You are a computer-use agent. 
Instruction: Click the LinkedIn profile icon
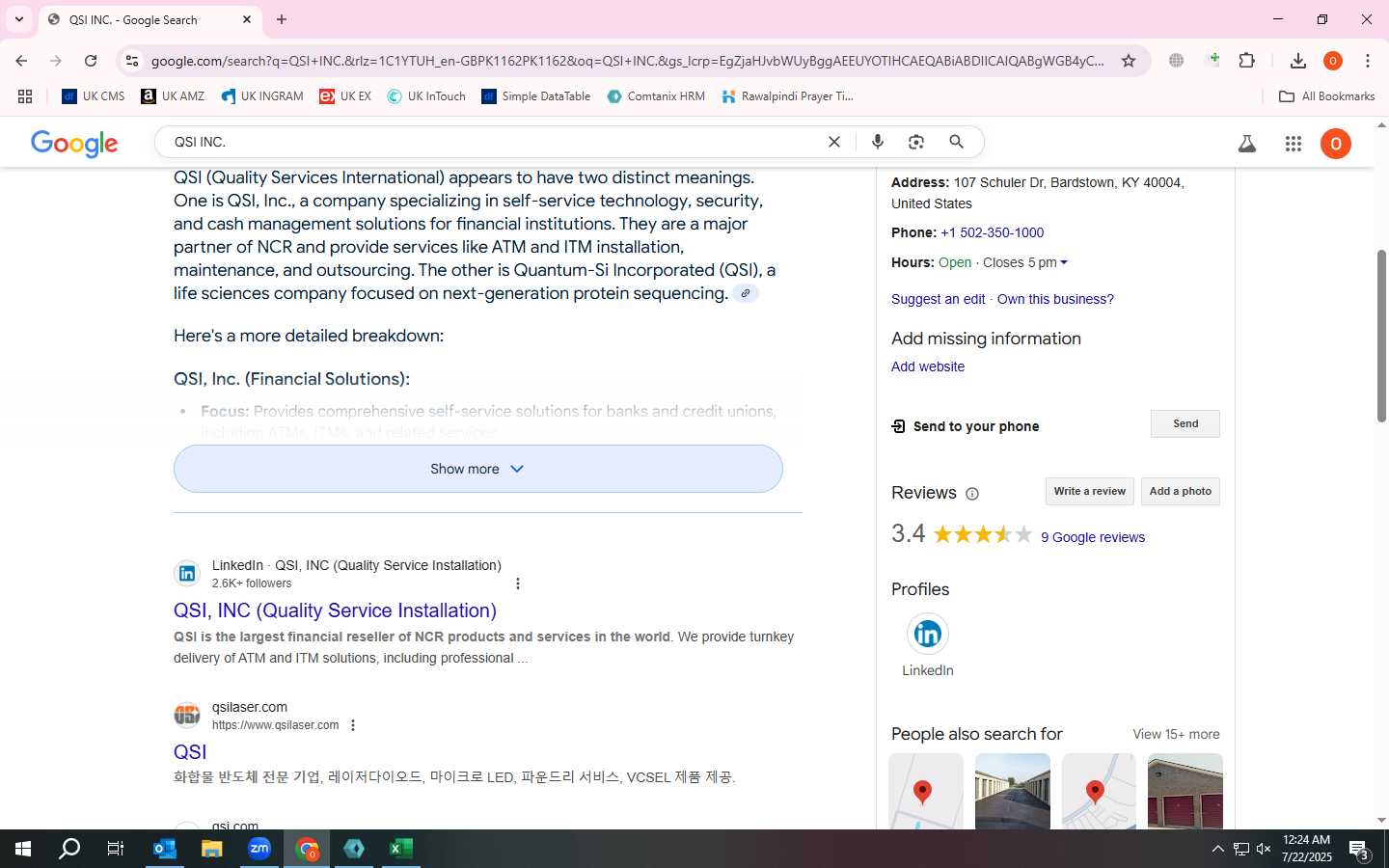click(928, 634)
